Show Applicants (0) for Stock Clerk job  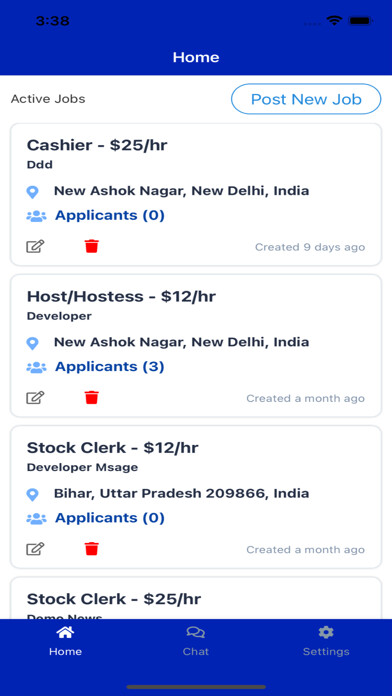(x=110, y=518)
